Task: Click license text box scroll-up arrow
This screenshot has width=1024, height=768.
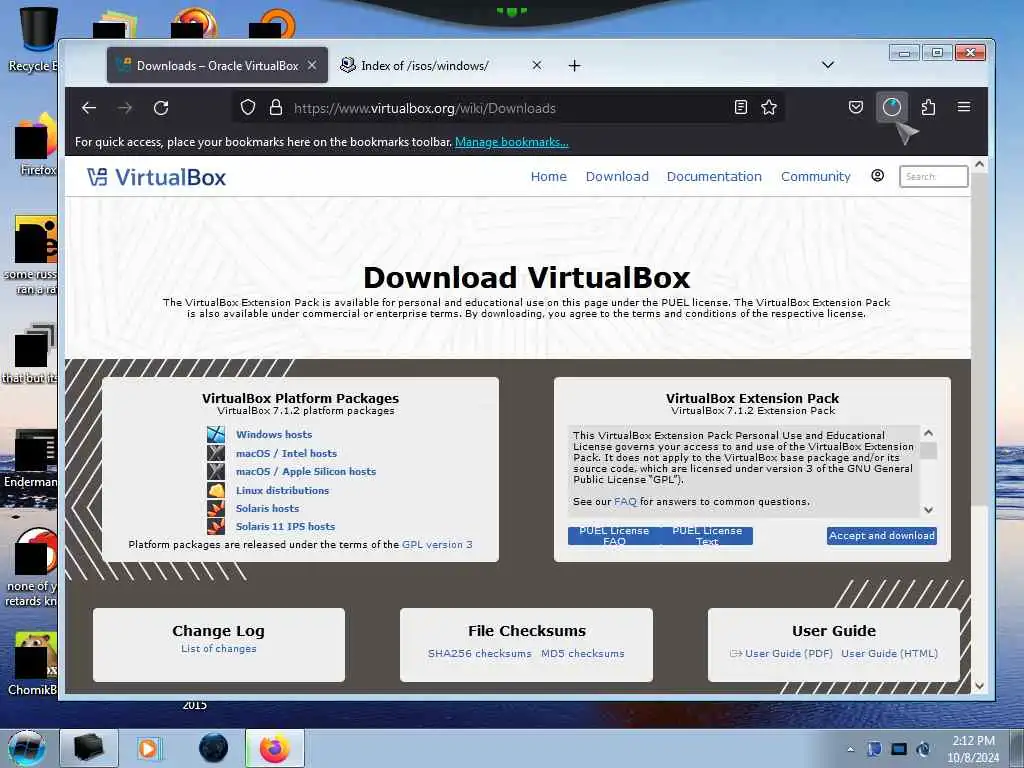Action: tap(928, 433)
